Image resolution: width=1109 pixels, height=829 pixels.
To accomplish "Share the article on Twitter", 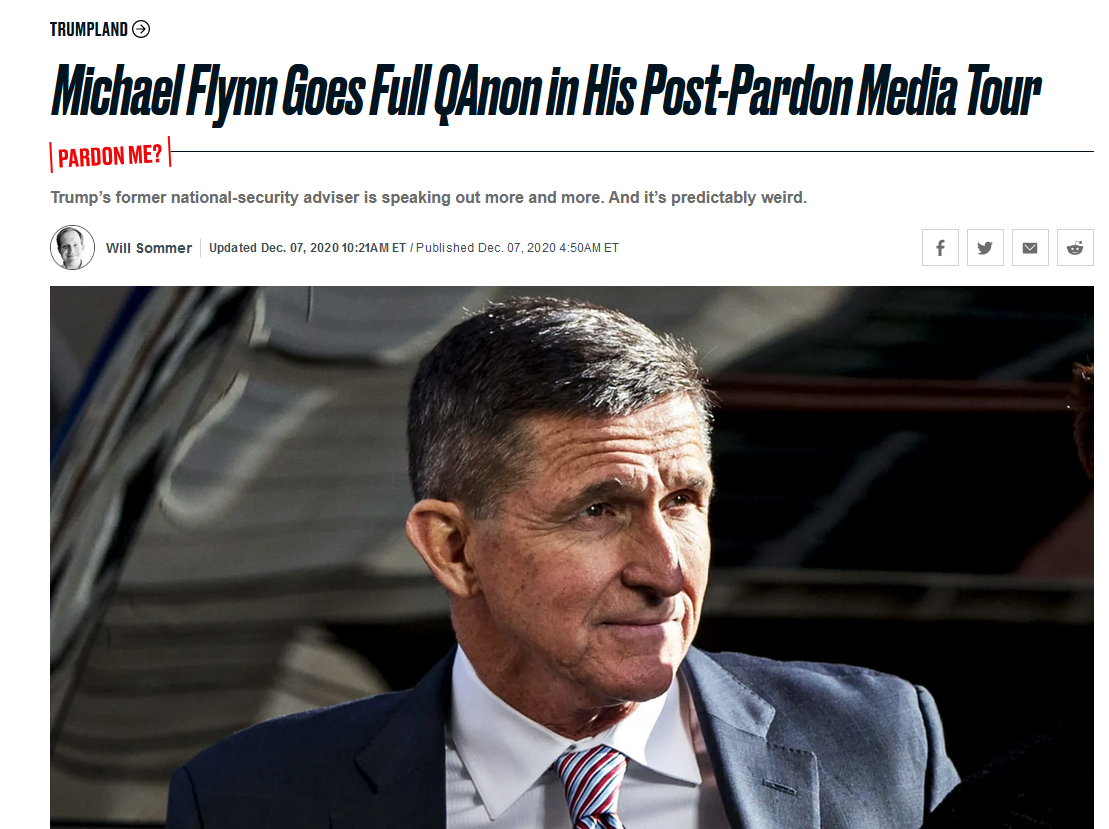I will [985, 248].
